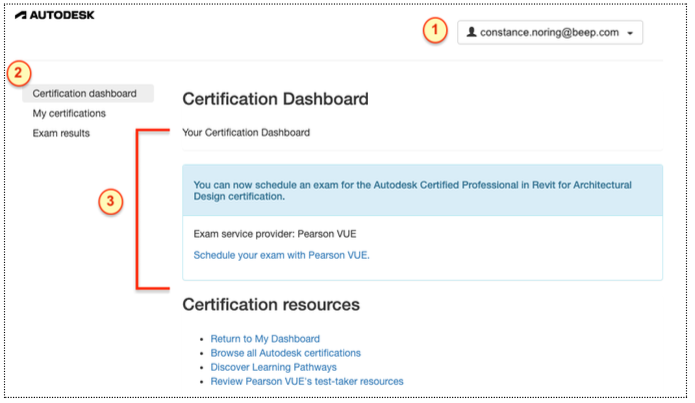Go to Exam results in the sidebar
This screenshot has width=695, height=403.
(x=61, y=133)
